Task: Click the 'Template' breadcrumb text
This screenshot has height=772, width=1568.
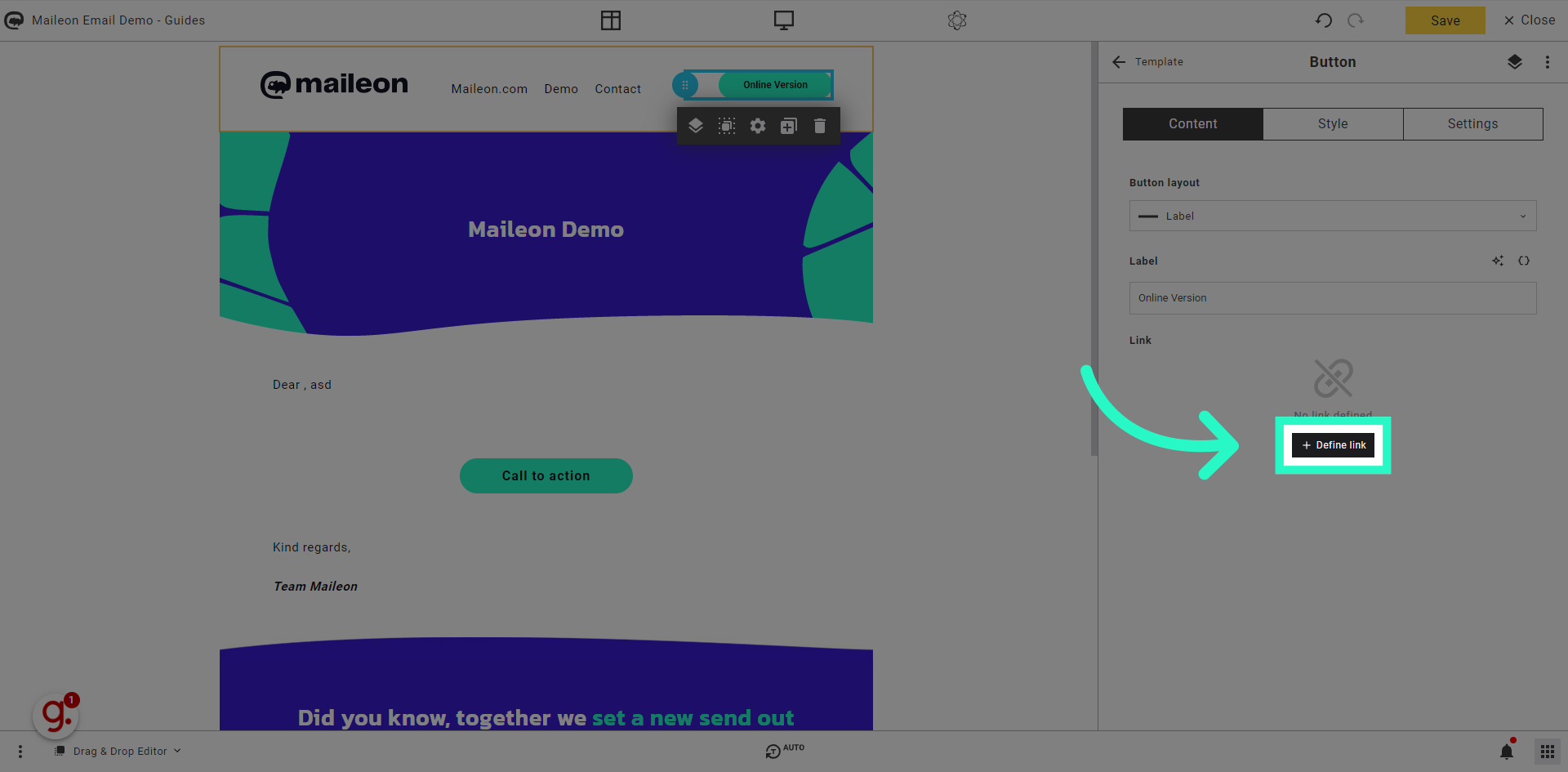Action: [x=1159, y=62]
